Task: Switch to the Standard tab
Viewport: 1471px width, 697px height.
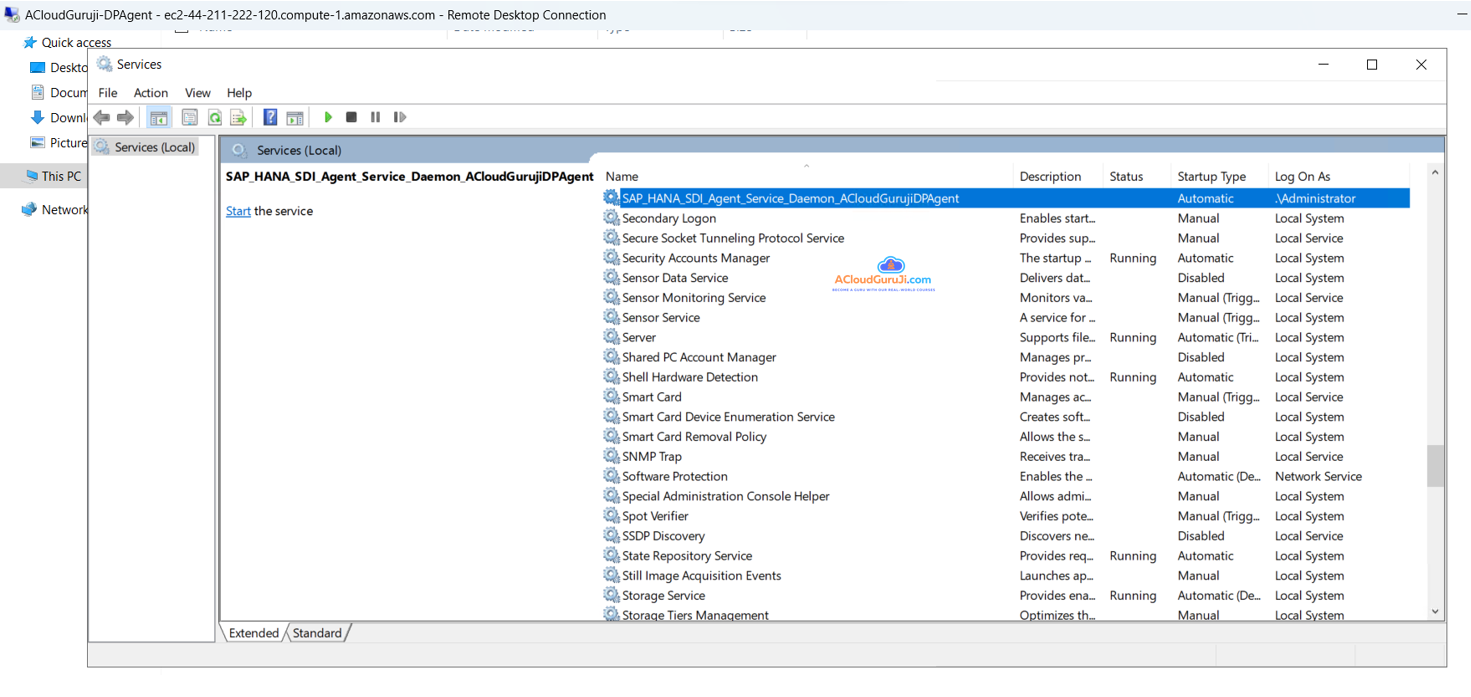Action: coord(317,633)
